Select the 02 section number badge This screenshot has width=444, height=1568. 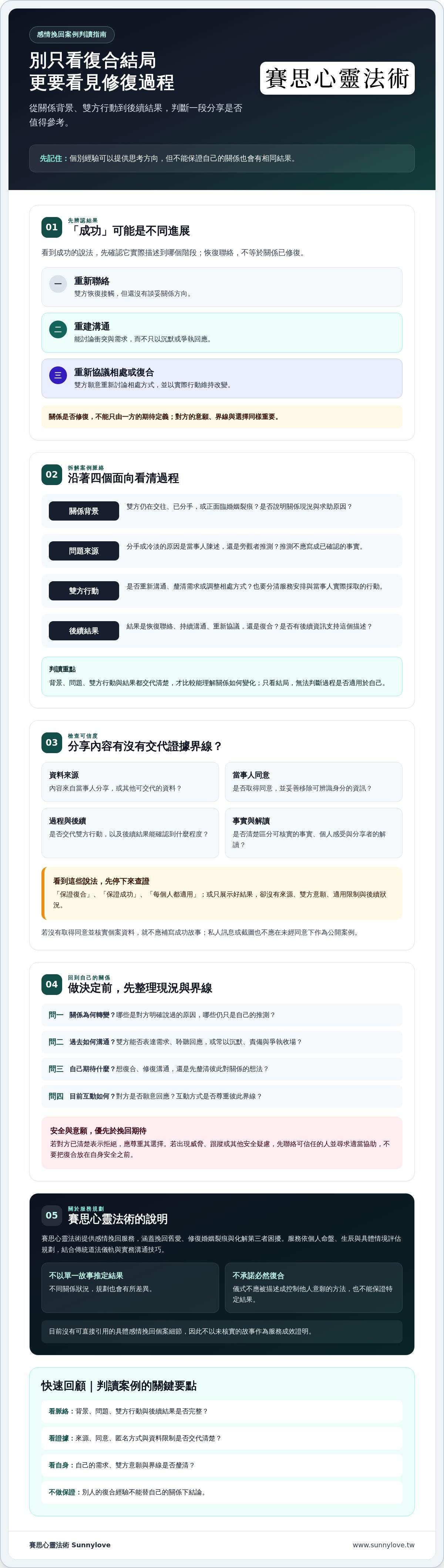click(x=52, y=474)
